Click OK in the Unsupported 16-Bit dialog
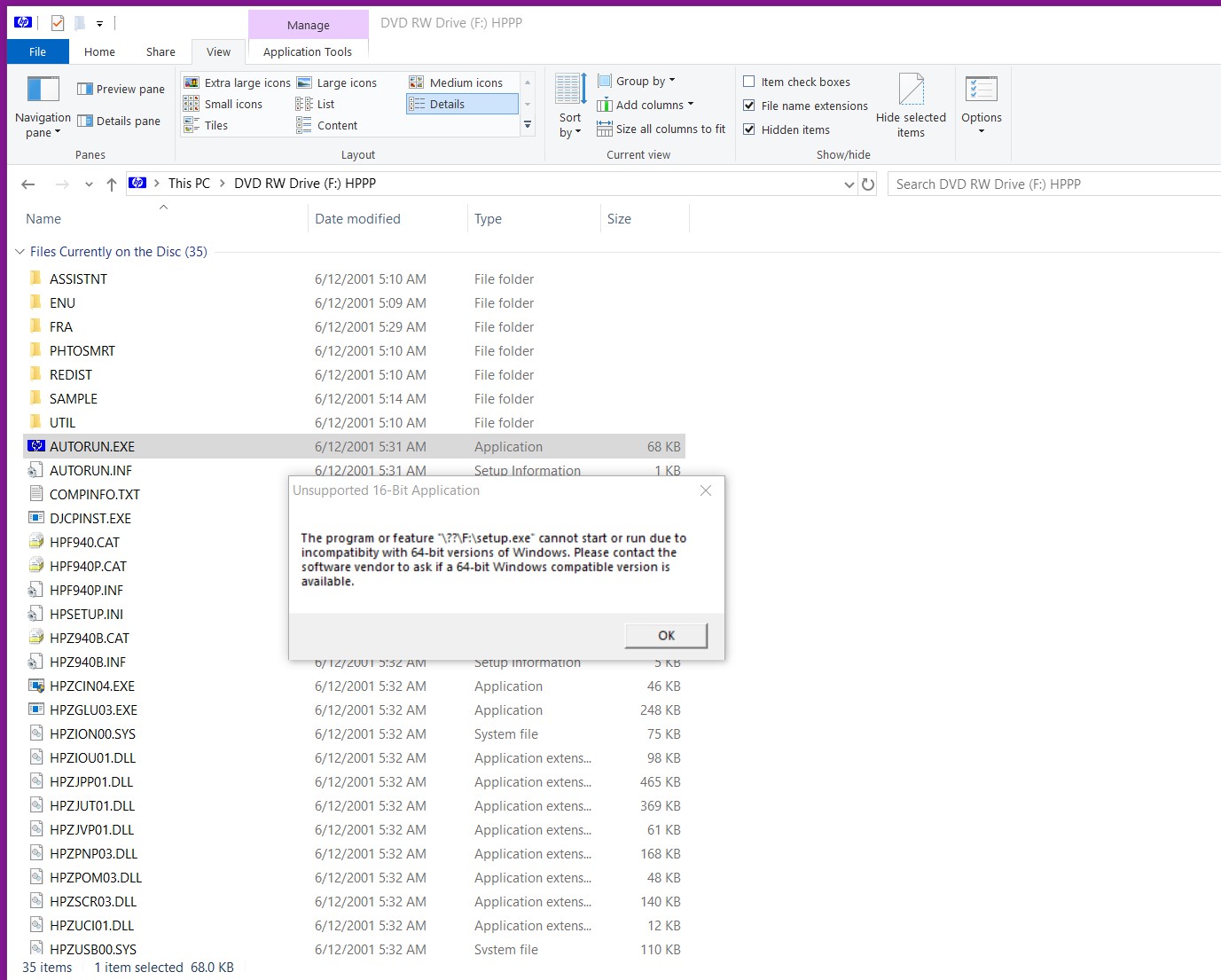Image resolution: width=1221 pixels, height=980 pixels. (666, 635)
